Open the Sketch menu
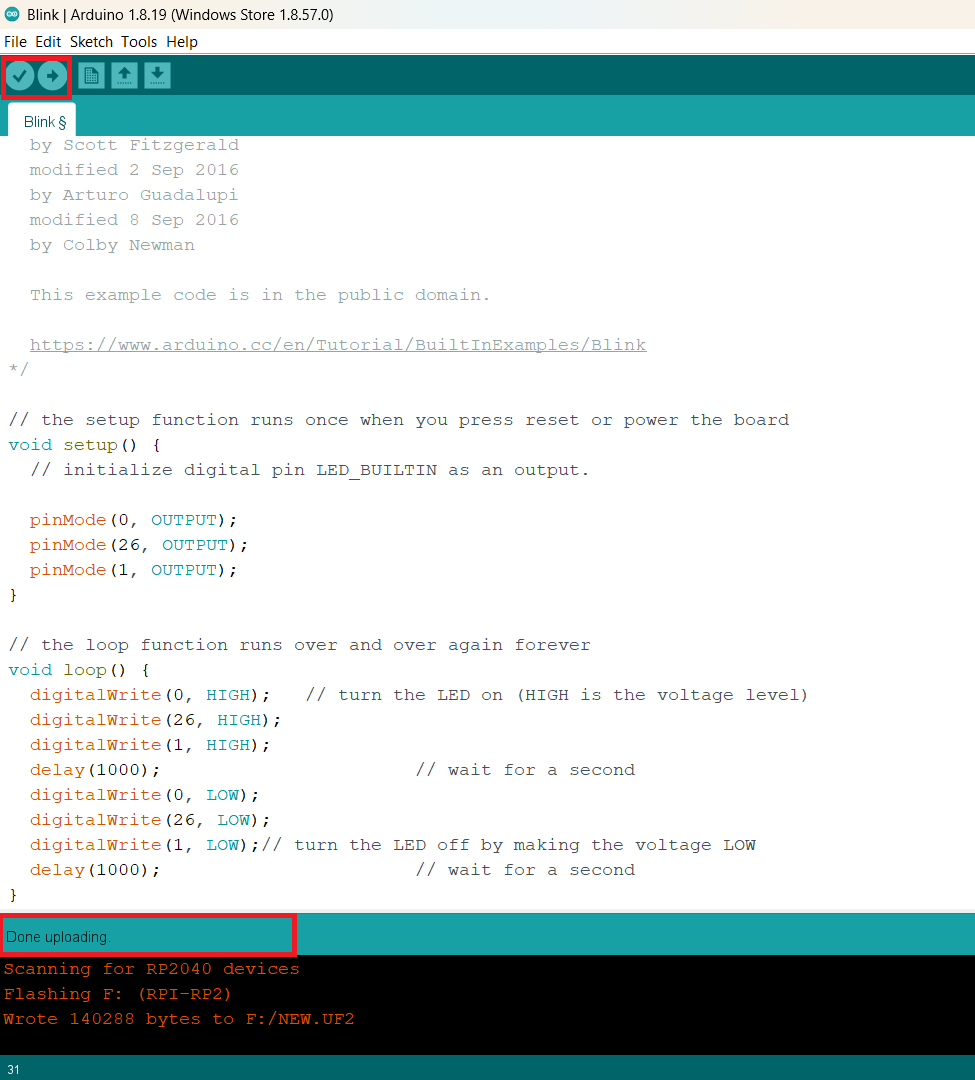This screenshot has width=975, height=1080. coord(91,42)
